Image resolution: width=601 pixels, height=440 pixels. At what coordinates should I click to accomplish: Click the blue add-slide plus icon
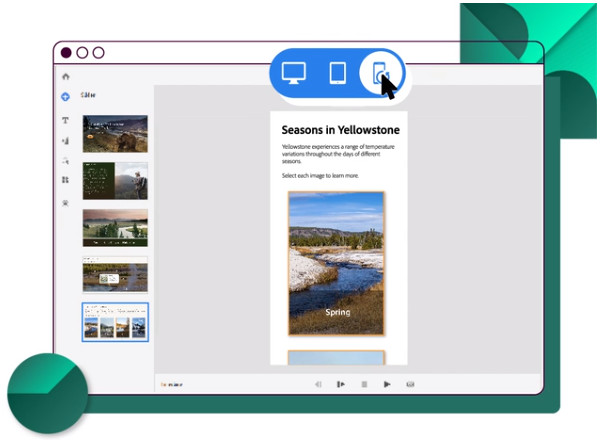tap(65, 97)
